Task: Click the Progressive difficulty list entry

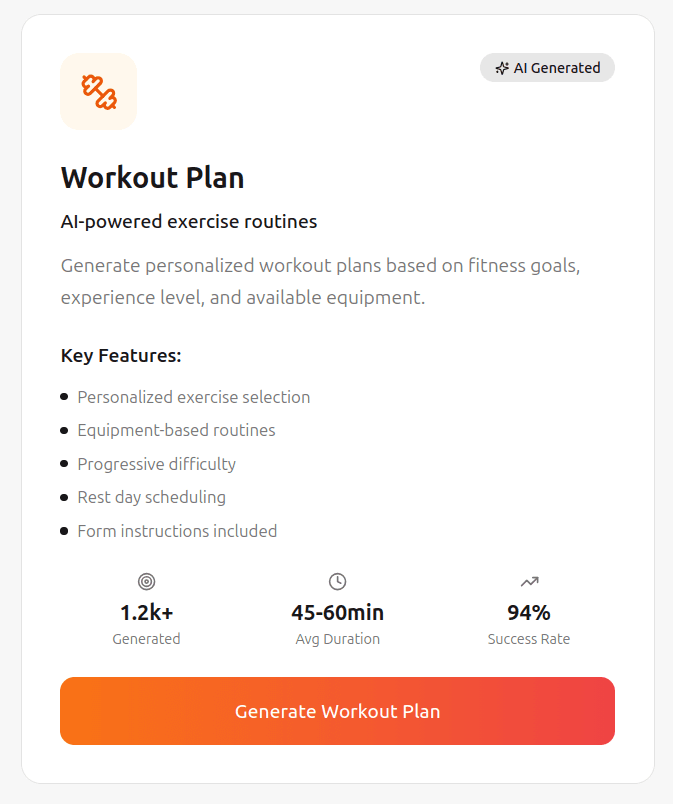Action: click(x=157, y=464)
